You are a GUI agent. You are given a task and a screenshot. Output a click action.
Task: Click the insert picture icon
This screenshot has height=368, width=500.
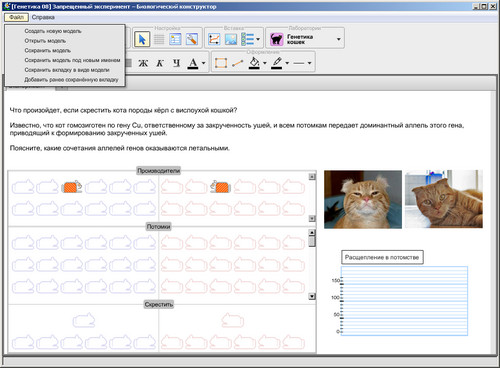tap(231, 39)
